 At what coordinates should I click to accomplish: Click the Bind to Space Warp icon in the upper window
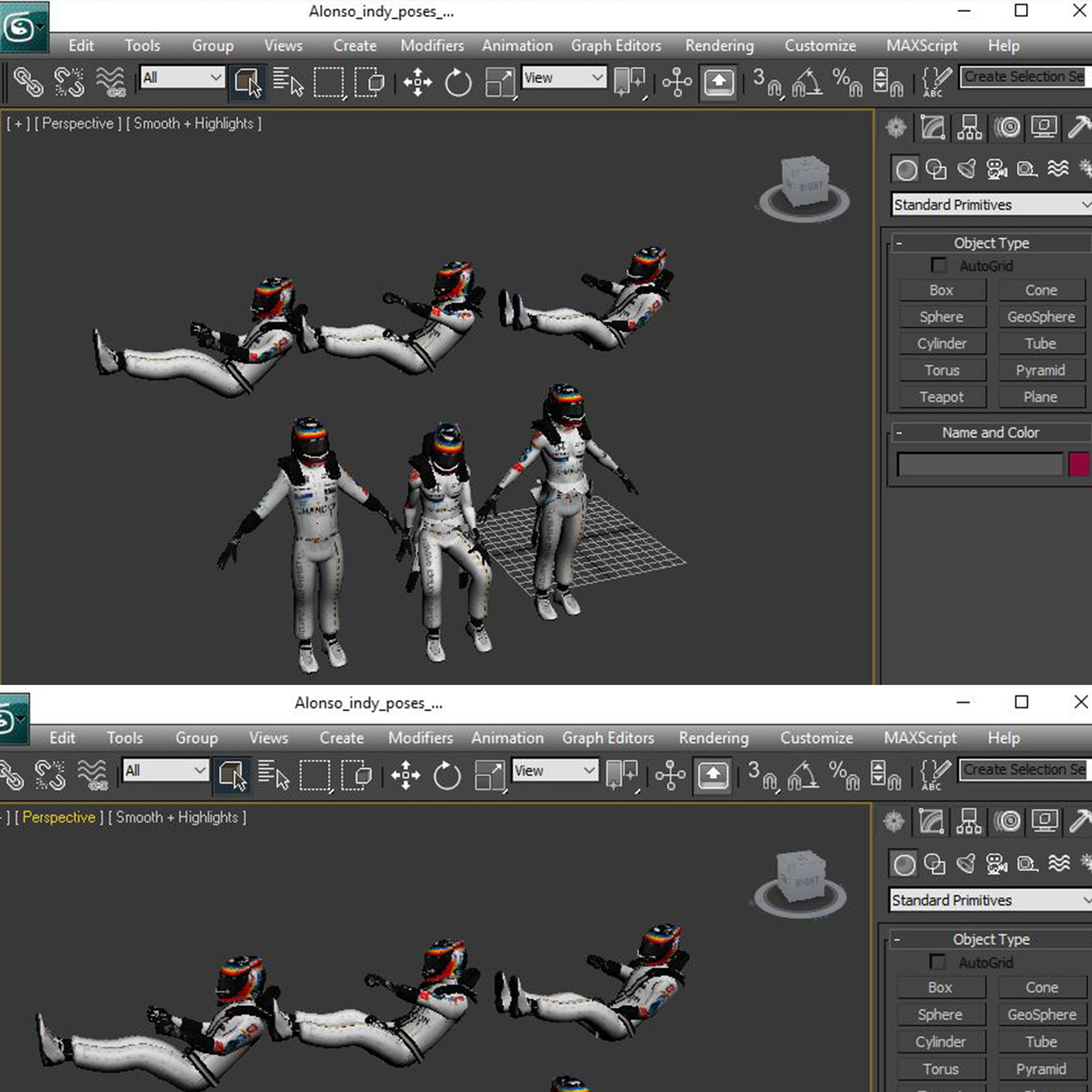click(110, 82)
